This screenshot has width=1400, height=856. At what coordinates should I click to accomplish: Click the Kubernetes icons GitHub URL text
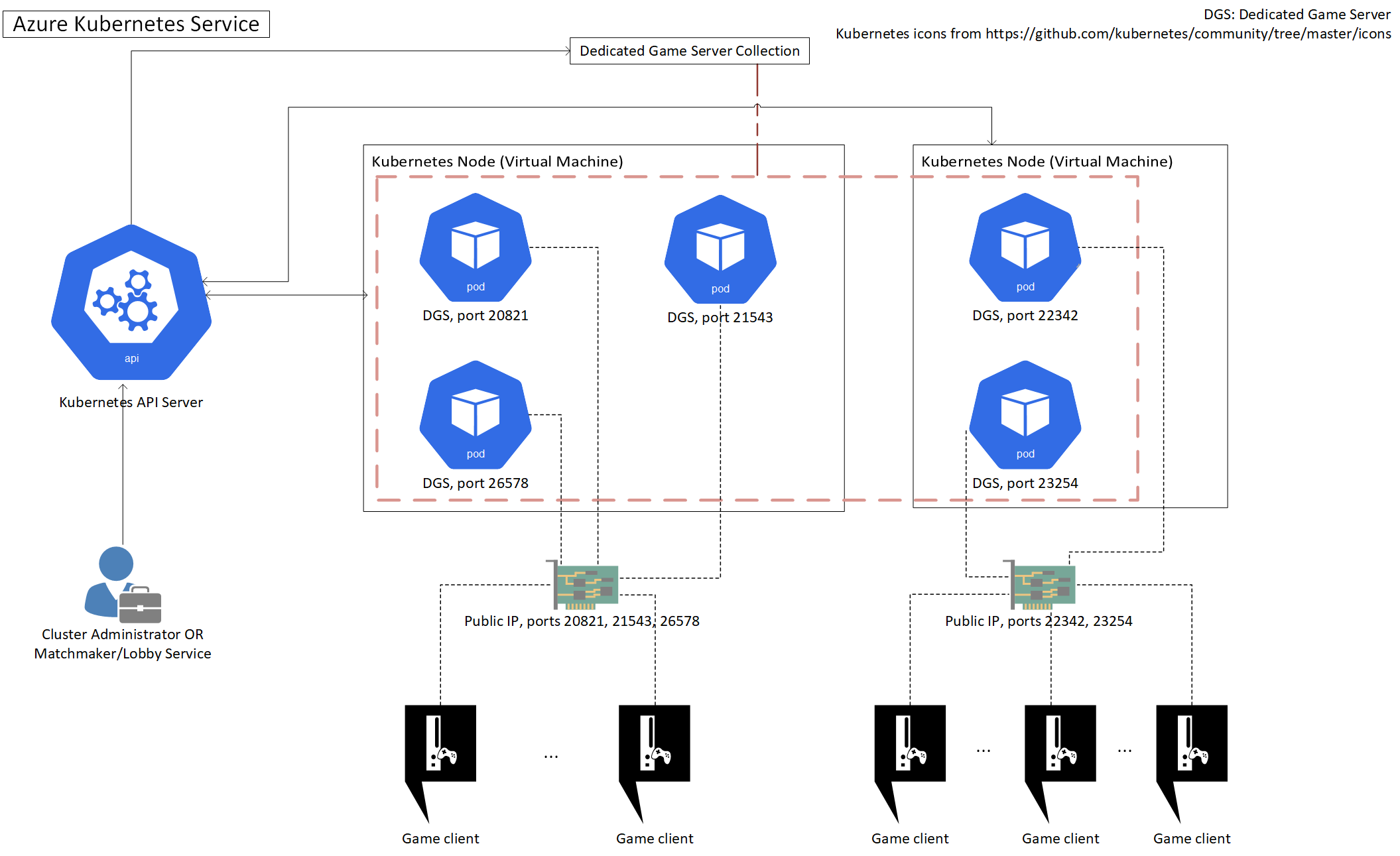pyautogui.click(x=1187, y=34)
